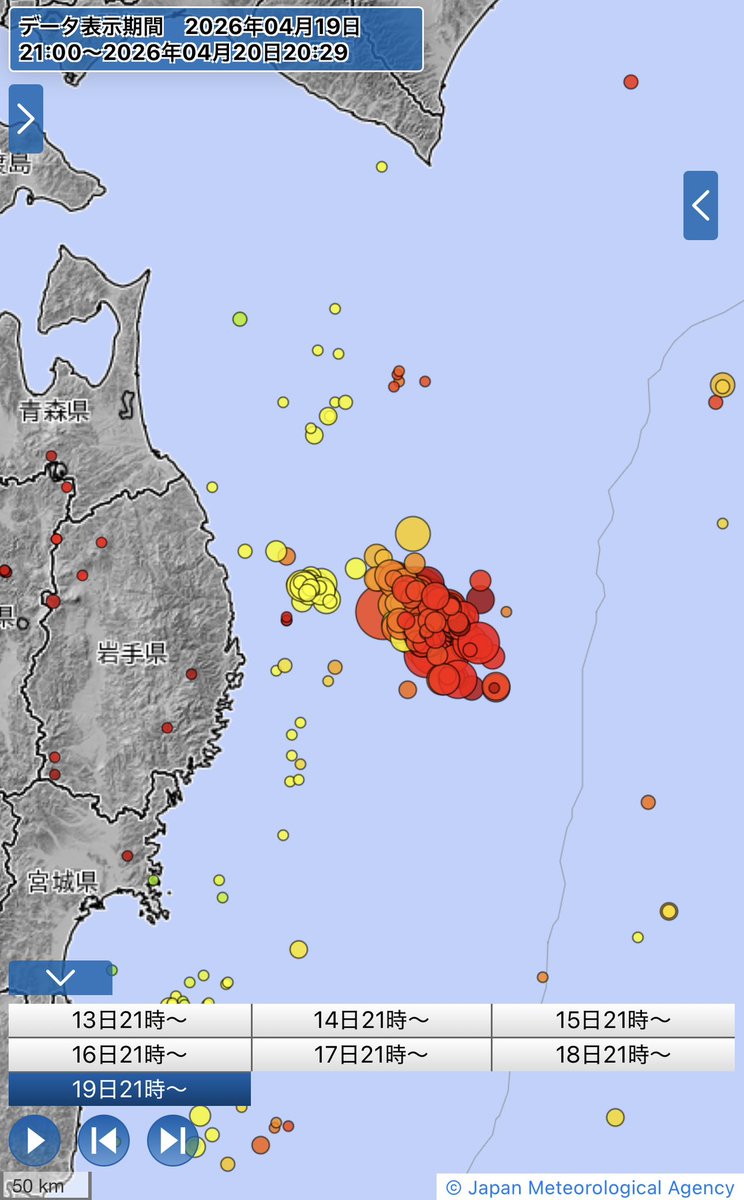Click the データ表示期間 date range header
Screen dimensions: 744x1200
tap(216, 39)
